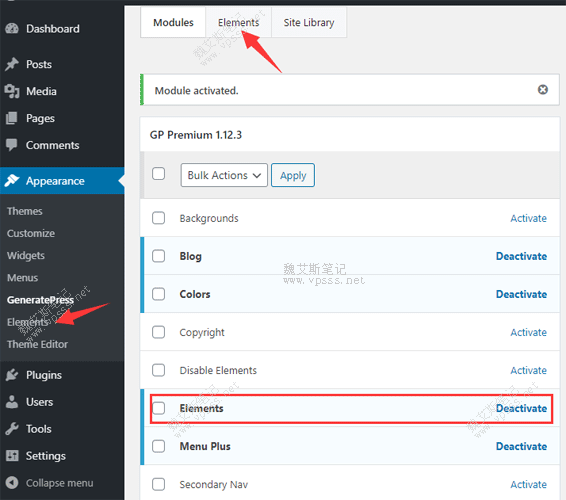566x500 pixels.
Task: Open Tools in the sidebar menu
Action: tap(38, 429)
